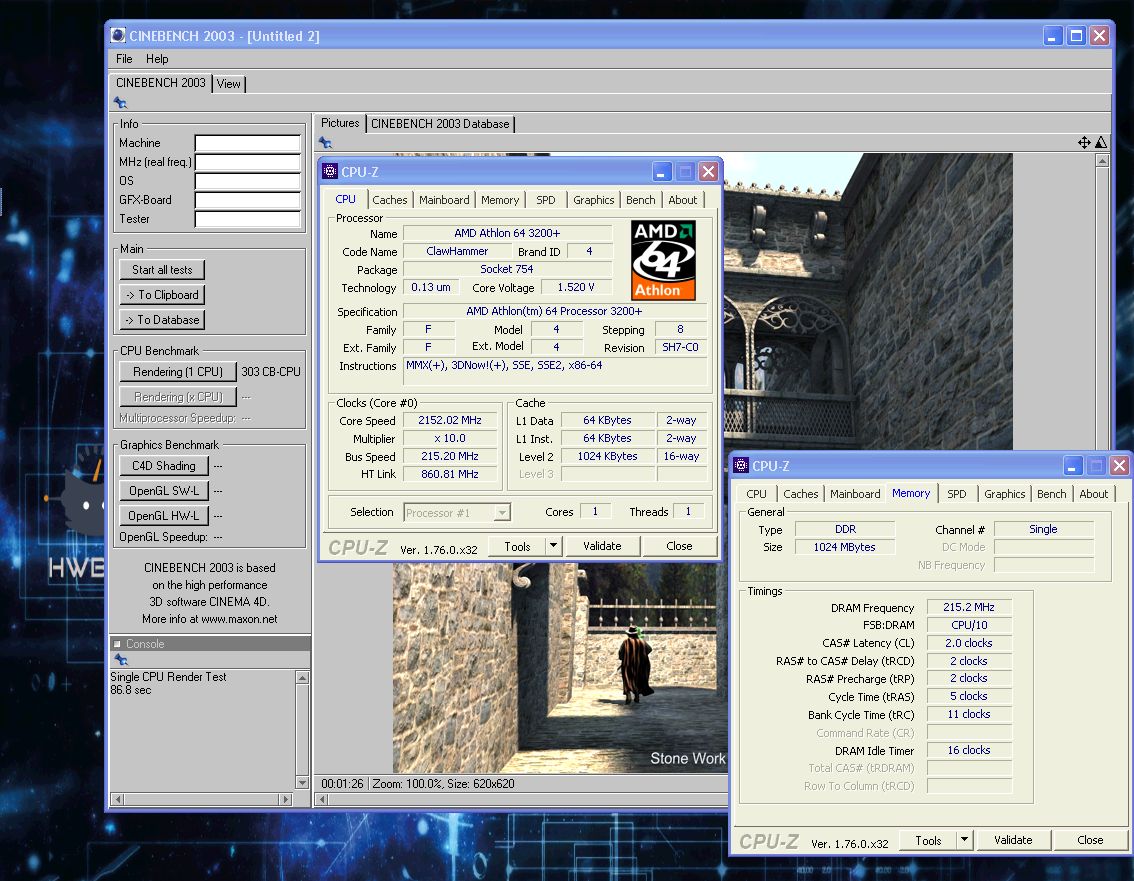
Task: Run the C4D Shading test
Action: click(164, 466)
